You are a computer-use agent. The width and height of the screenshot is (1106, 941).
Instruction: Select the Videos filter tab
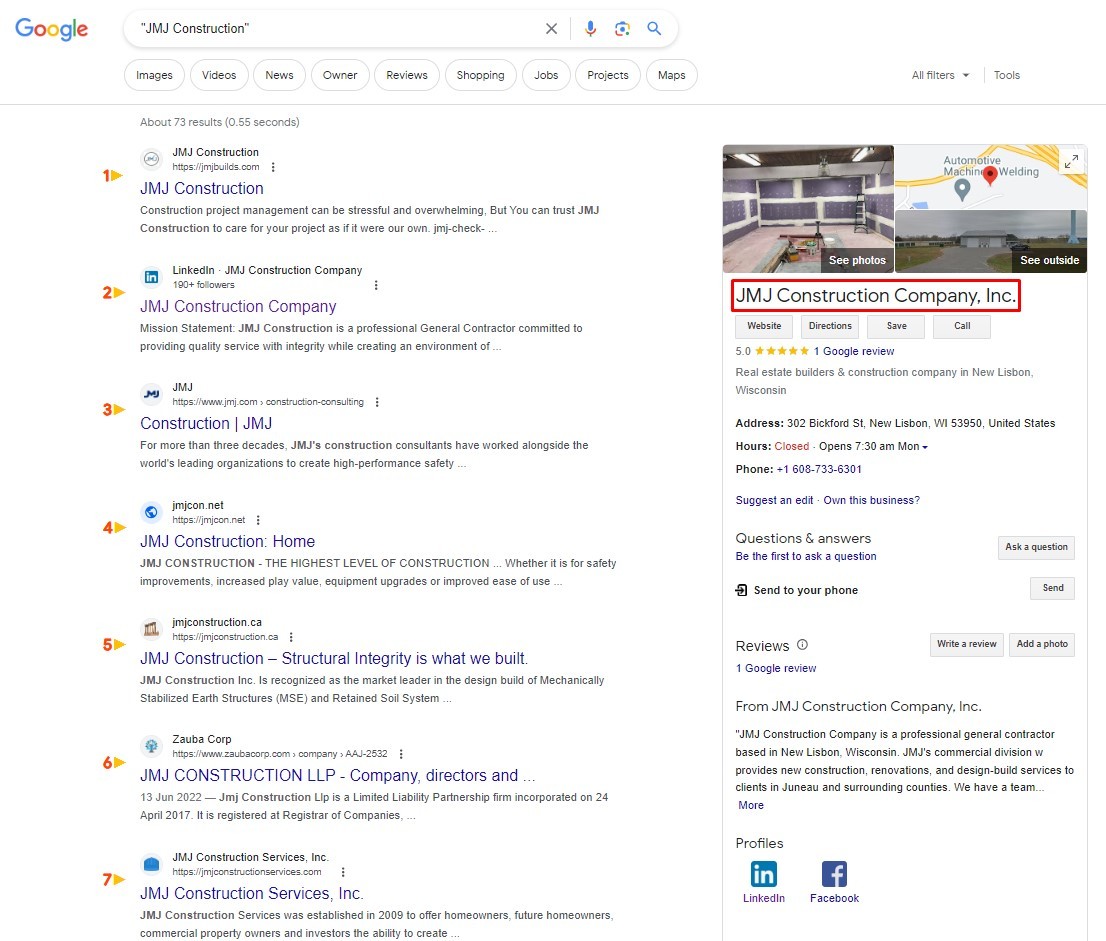pyautogui.click(x=219, y=75)
